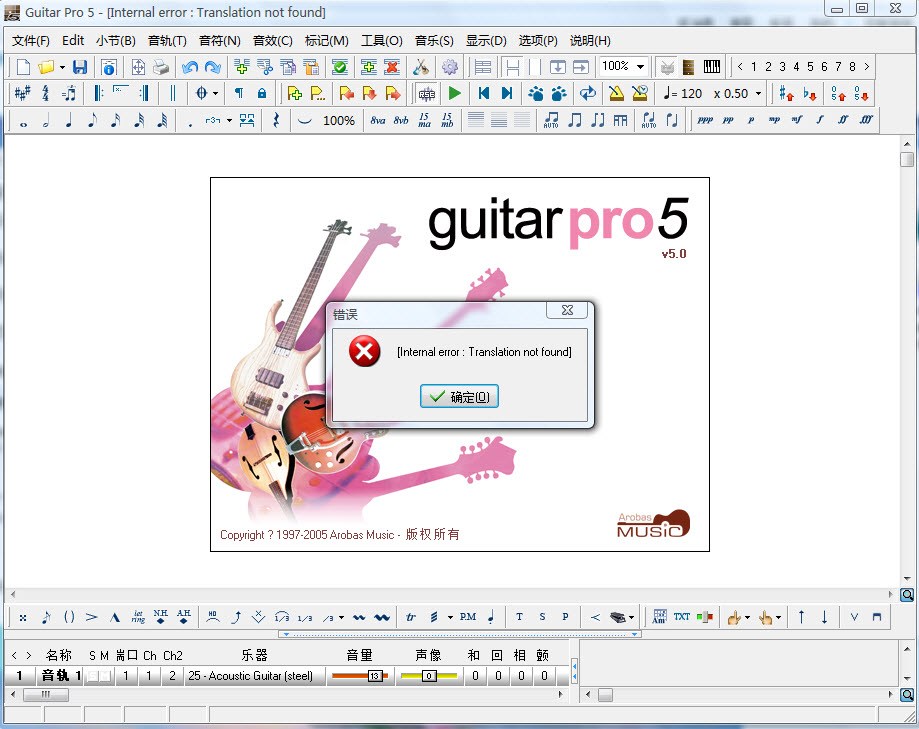Image resolution: width=919 pixels, height=729 pixels.
Task: Click 确定(O) button in error dialog
Action: pos(459,396)
